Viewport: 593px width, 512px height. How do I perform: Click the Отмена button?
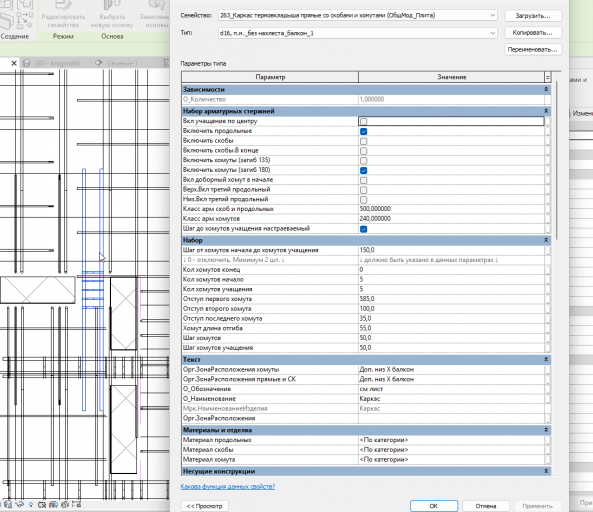(486, 506)
